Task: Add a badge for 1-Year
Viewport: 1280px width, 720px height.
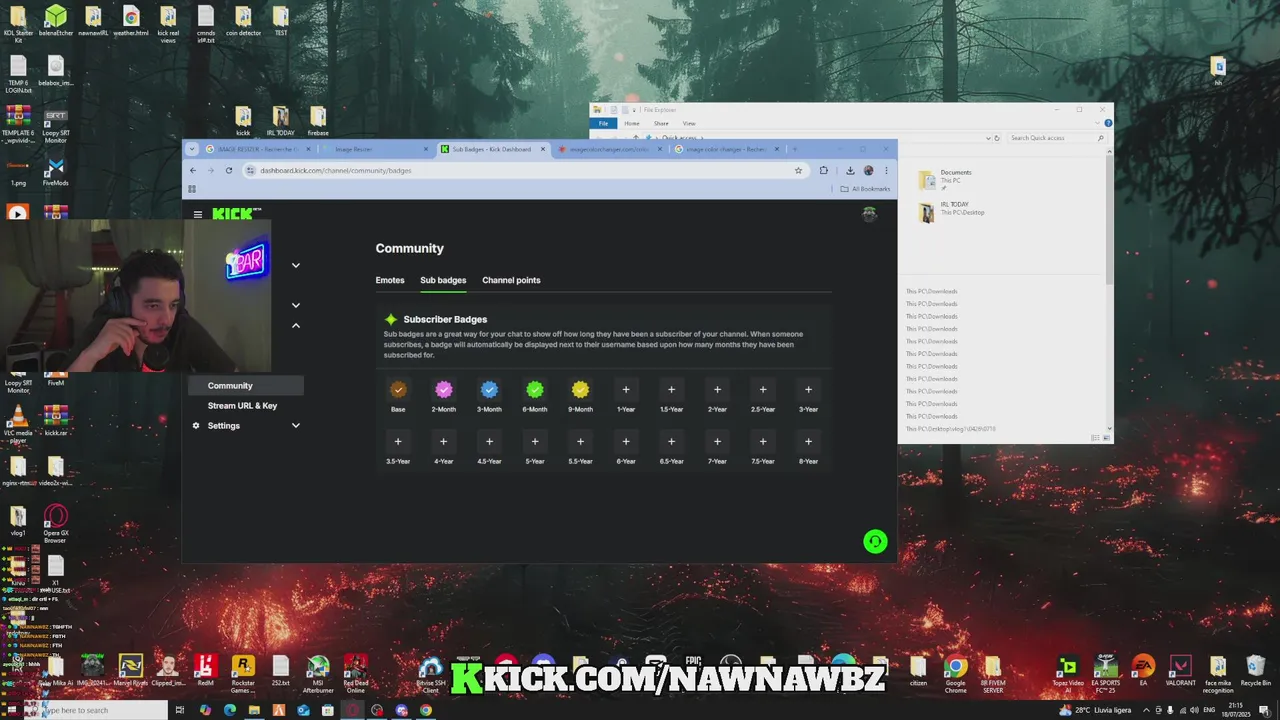Action: (x=626, y=390)
